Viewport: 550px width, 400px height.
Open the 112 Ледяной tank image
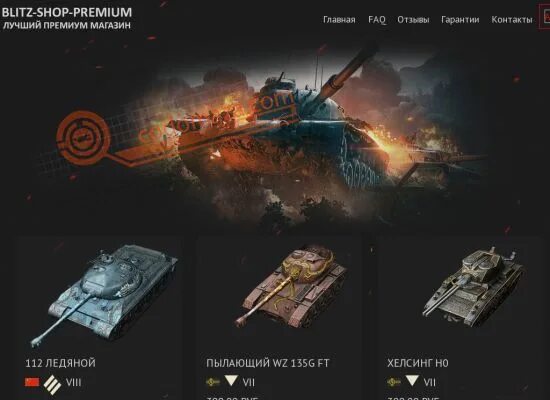[104, 295]
